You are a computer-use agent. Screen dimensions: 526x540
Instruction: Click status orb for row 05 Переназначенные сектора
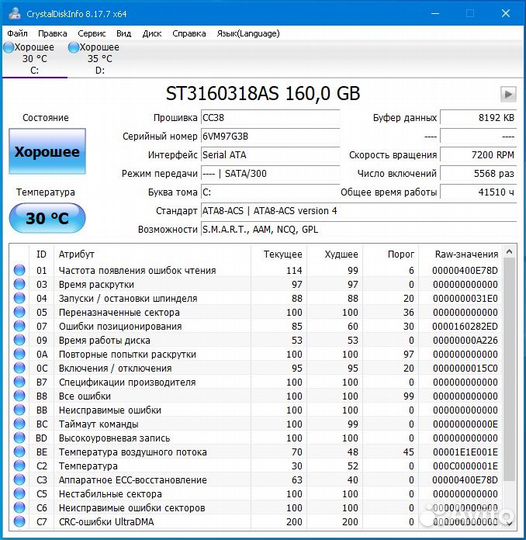pyautogui.click(x=20, y=312)
